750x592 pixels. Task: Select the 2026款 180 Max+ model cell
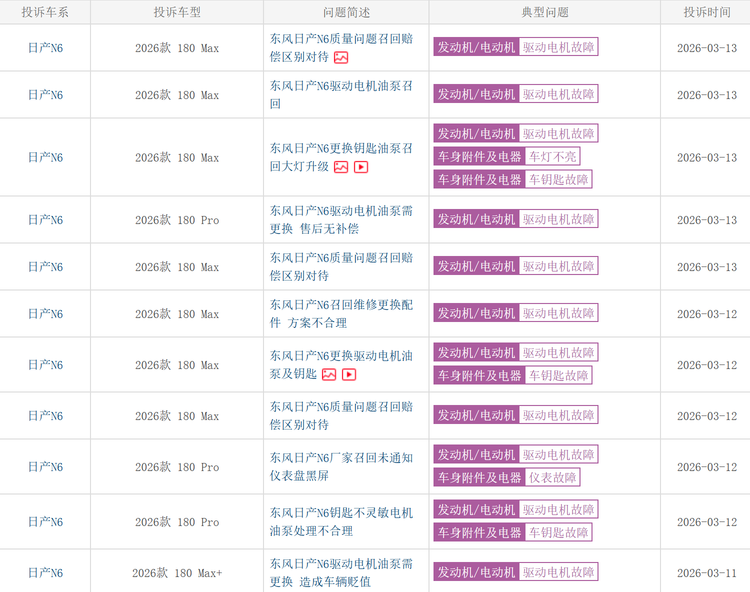coord(177,573)
